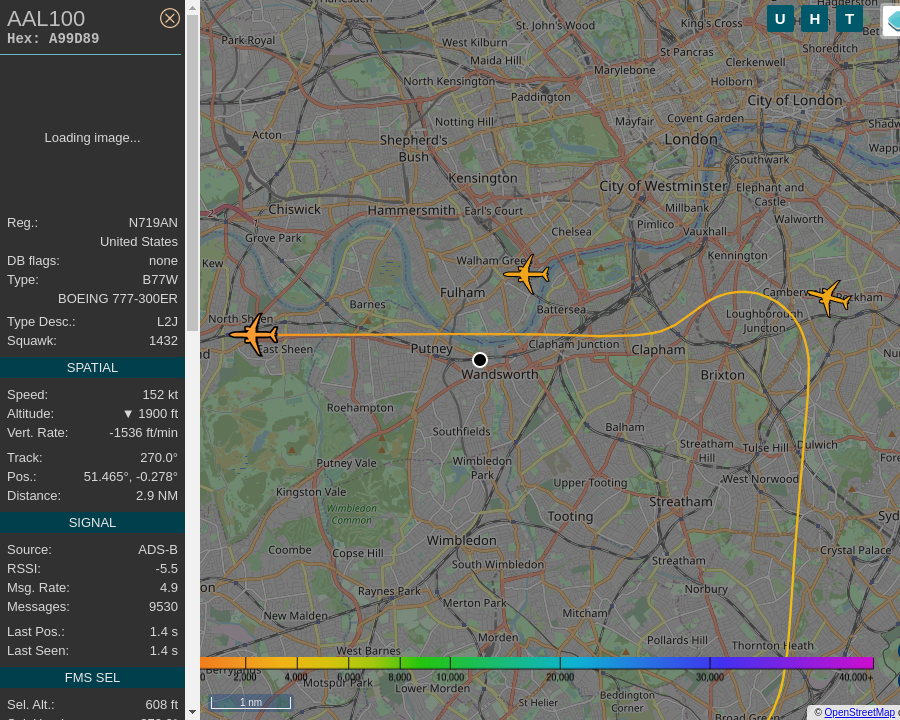Click the 'Hammersmith' map label

pos(412,210)
